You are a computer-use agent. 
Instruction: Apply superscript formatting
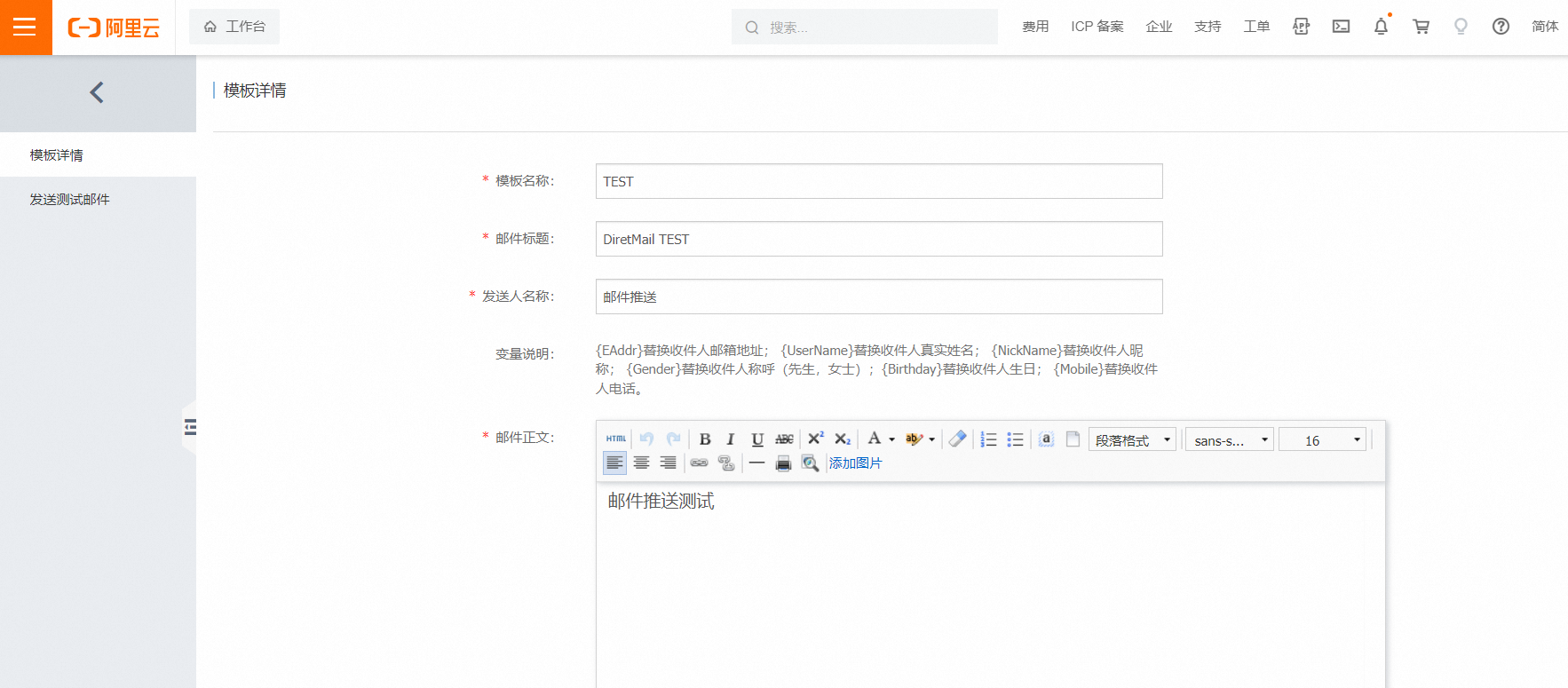[815, 439]
